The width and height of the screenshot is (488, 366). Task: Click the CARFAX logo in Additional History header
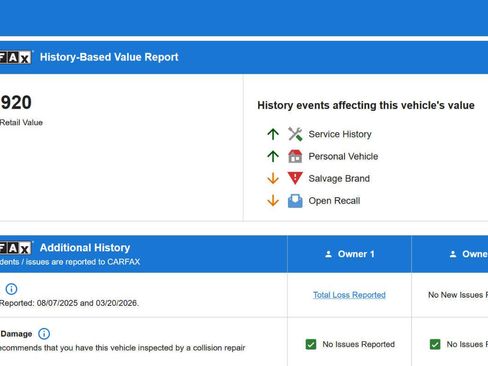tap(16, 248)
